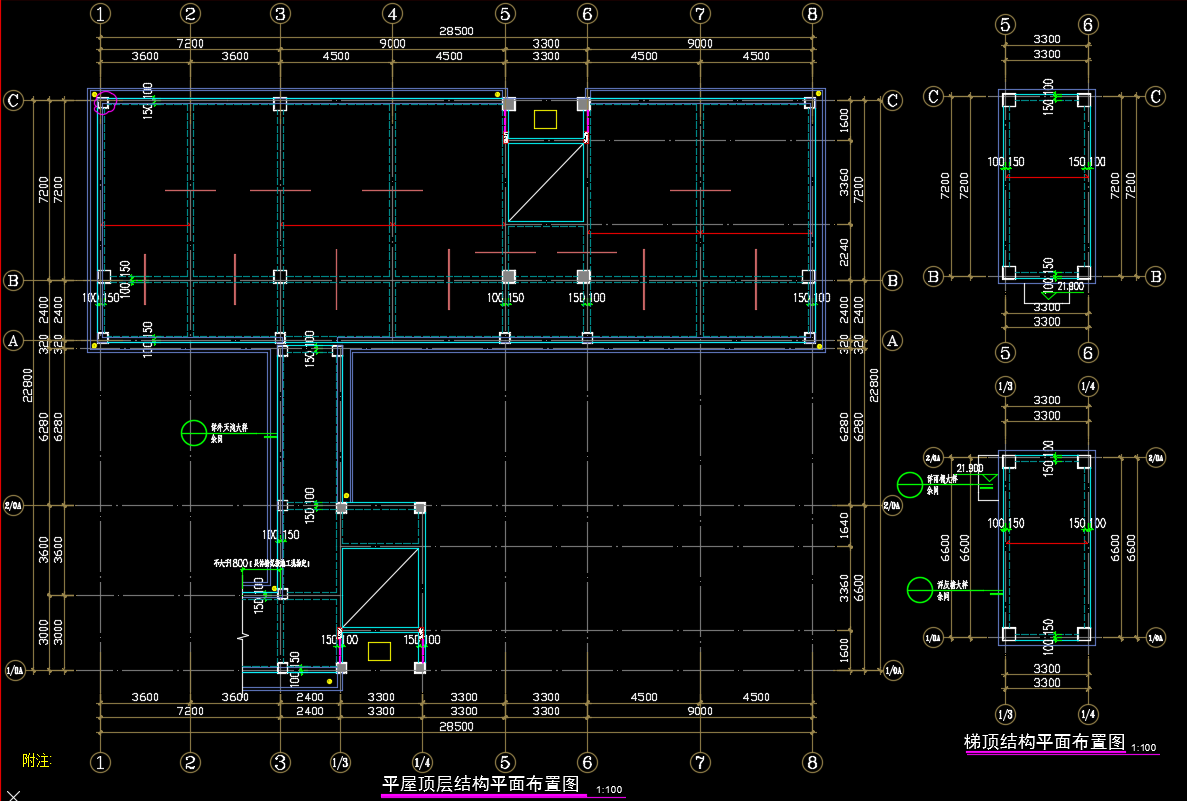Select yellow rectangle between bottom axes 1/3 and 1/4

(379, 651)
